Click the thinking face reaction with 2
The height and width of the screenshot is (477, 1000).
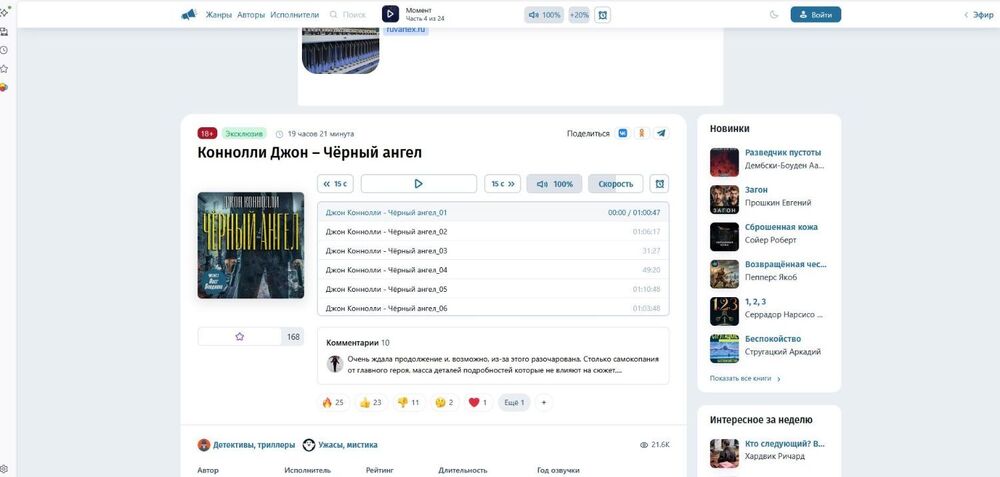click(445, 402)
